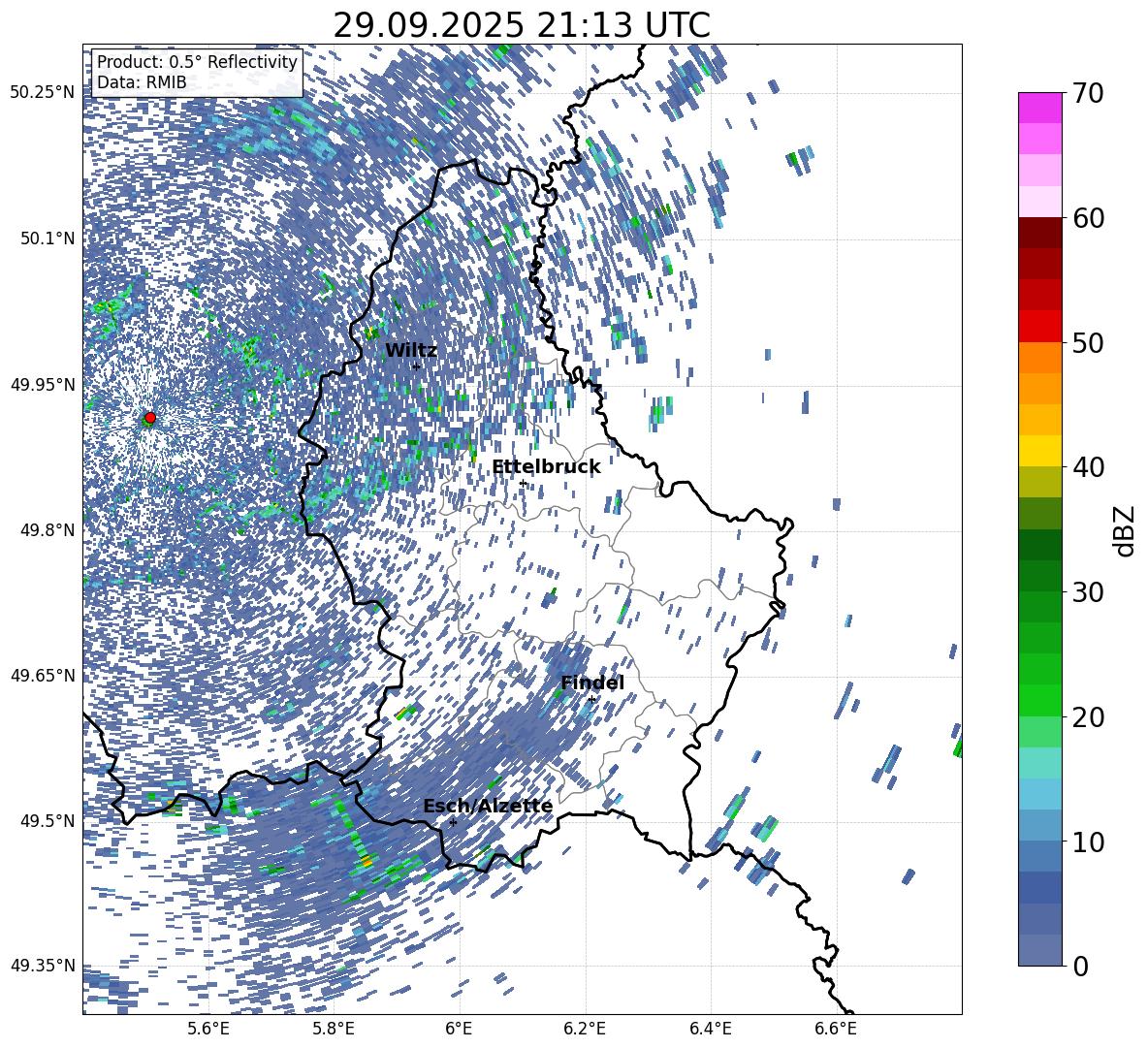Click the 50.1°N latitude label
The height and width of the screenshot is (1048, 1148).
48,238
